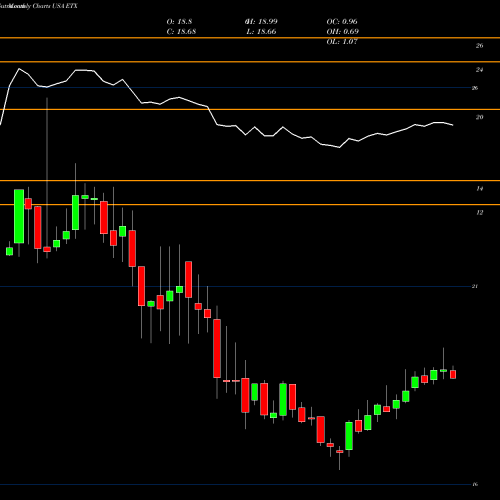The width and height of the screenshot is (500, 500).
Task: Click the low value 'L: 18.66'
Action: pyautogui.click(x=261, y=32)
